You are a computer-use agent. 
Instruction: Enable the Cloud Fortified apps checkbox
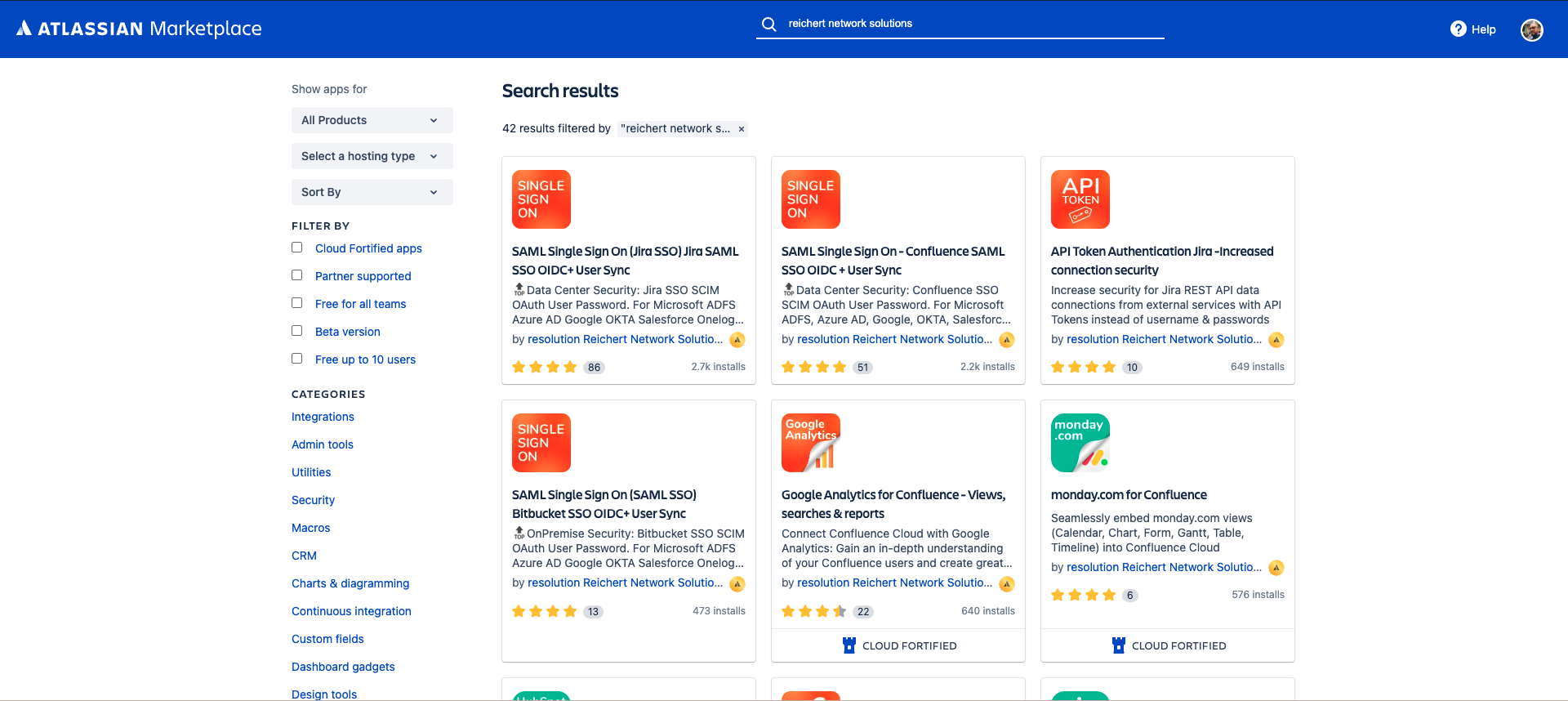pos(297,248)
